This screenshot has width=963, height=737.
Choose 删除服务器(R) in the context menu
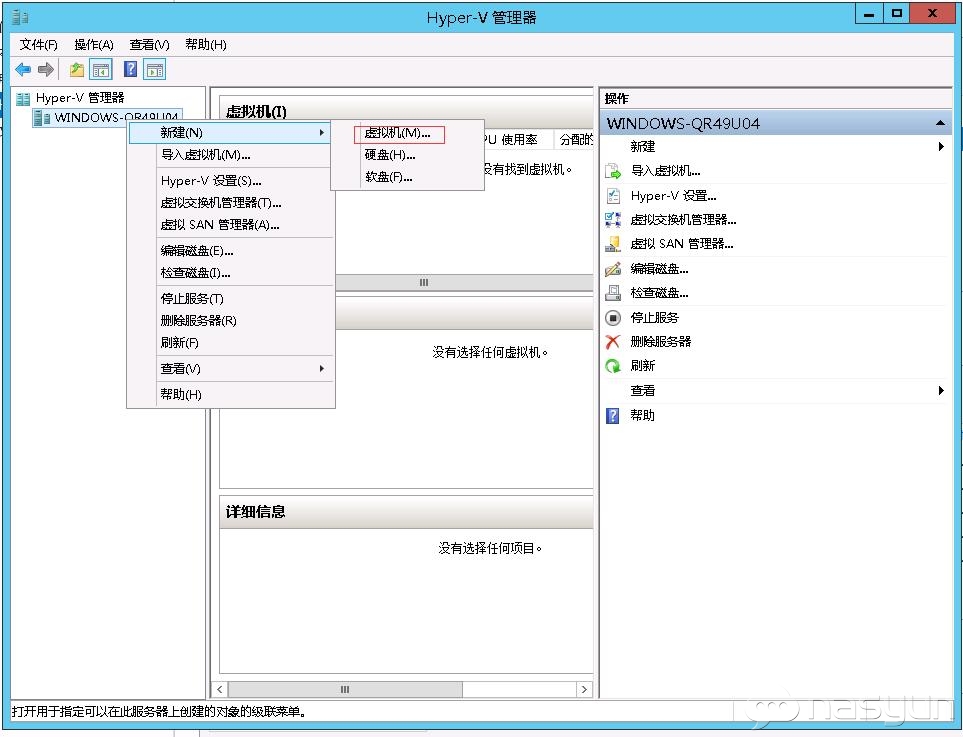(231, 321)
